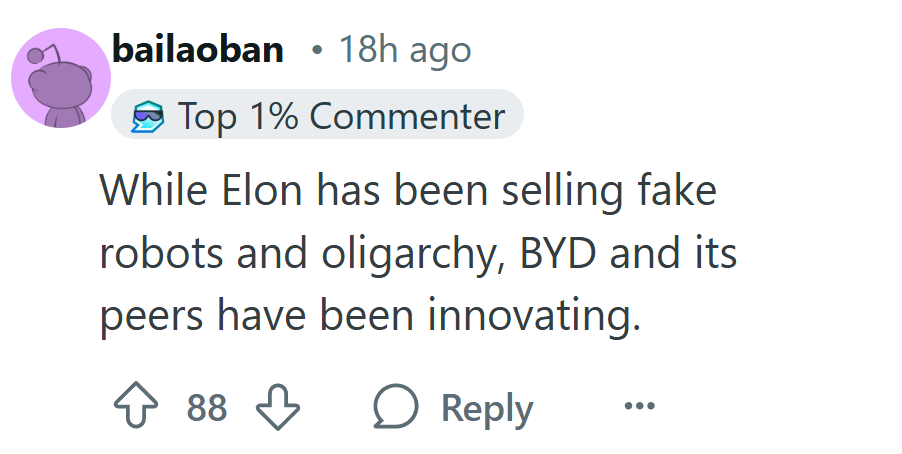The width and height of the screenshot is (902, 454).
Task: Click the speech bubble reply icon
Action: pyautogui.click(x=396, y=406)
